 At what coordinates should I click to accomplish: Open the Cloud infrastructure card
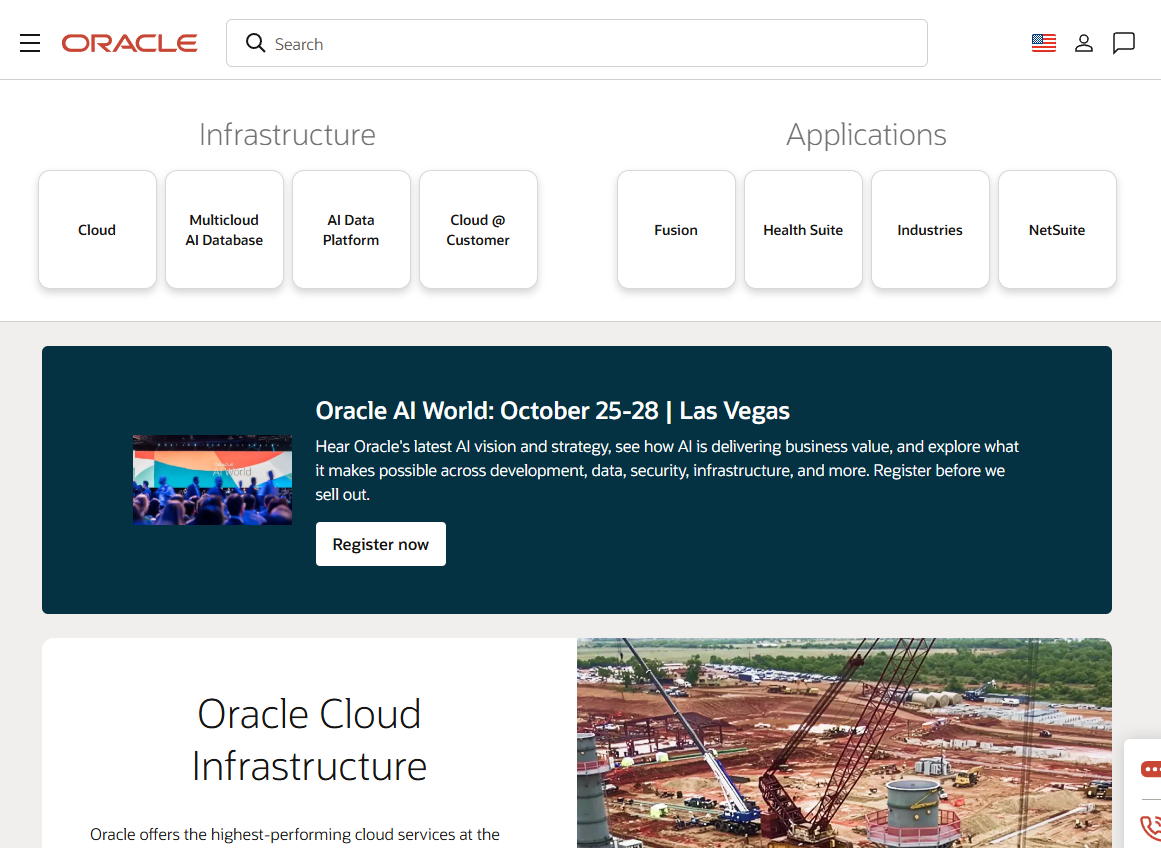tap(97, 230)
